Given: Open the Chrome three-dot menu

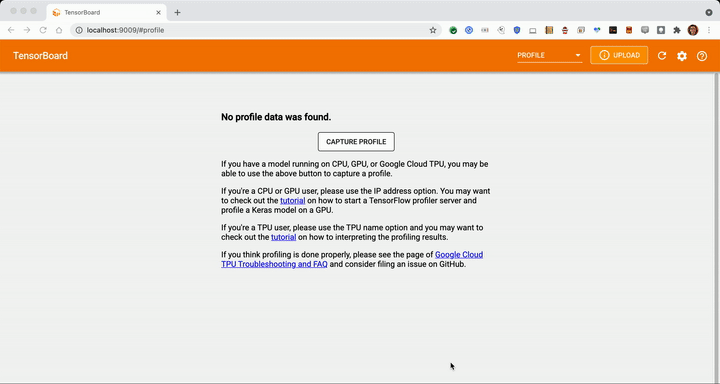Looking at the screenshot, I should click(x=709, y=30).
